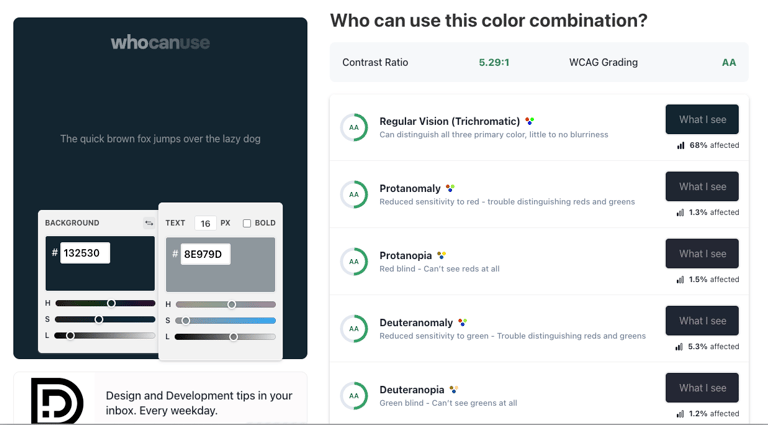
Task: Click the text size PX input
Action: pyautogui.click(x=205, y=224)
